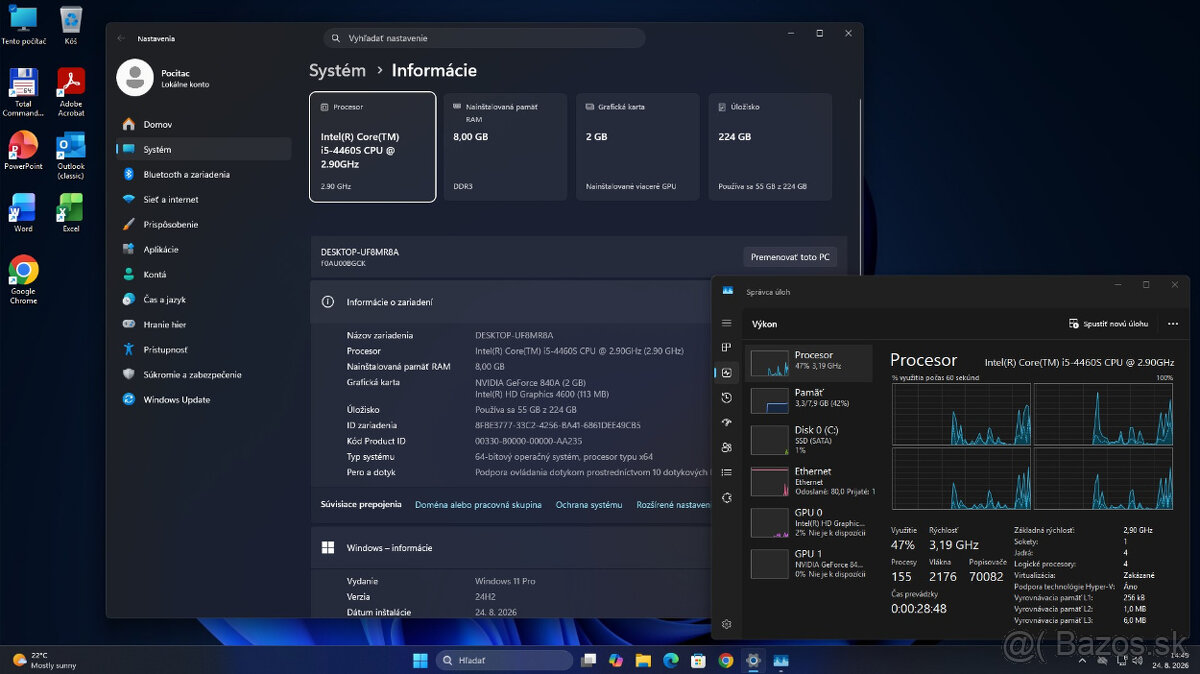Open Ochrana systému link

pyautogui.click(x=589, y=505)
